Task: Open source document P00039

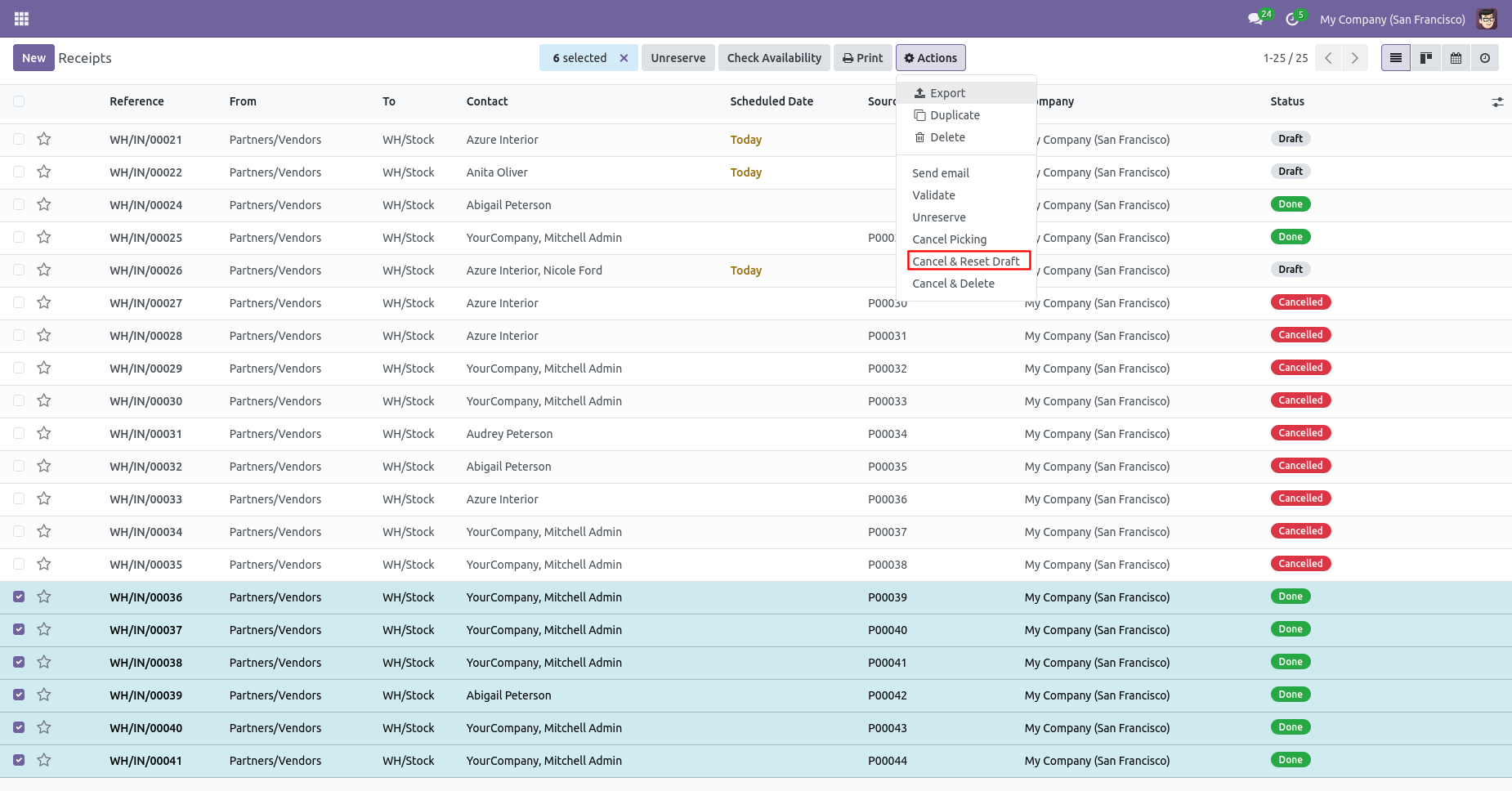Action: pyautogui.click(x=887, y=597)
